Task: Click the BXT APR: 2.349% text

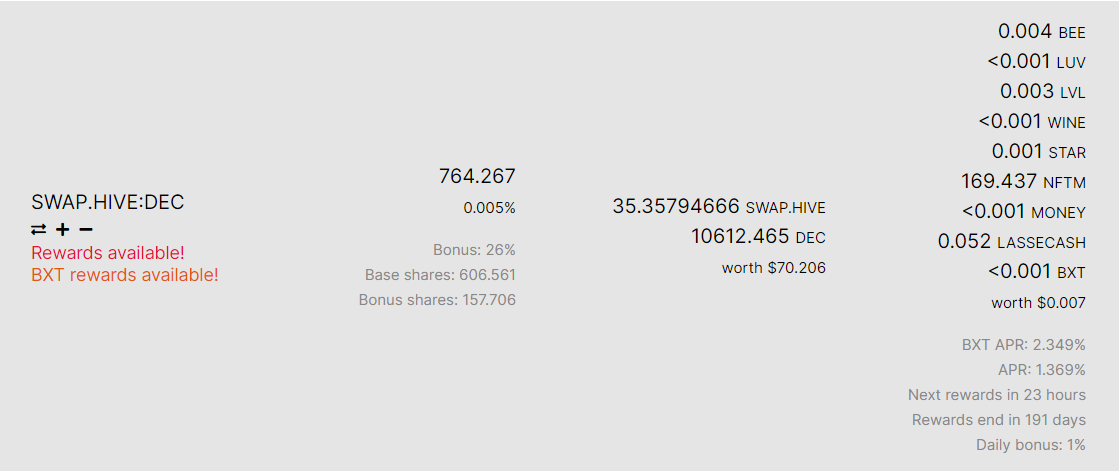Action: [x=1024, y=345]
